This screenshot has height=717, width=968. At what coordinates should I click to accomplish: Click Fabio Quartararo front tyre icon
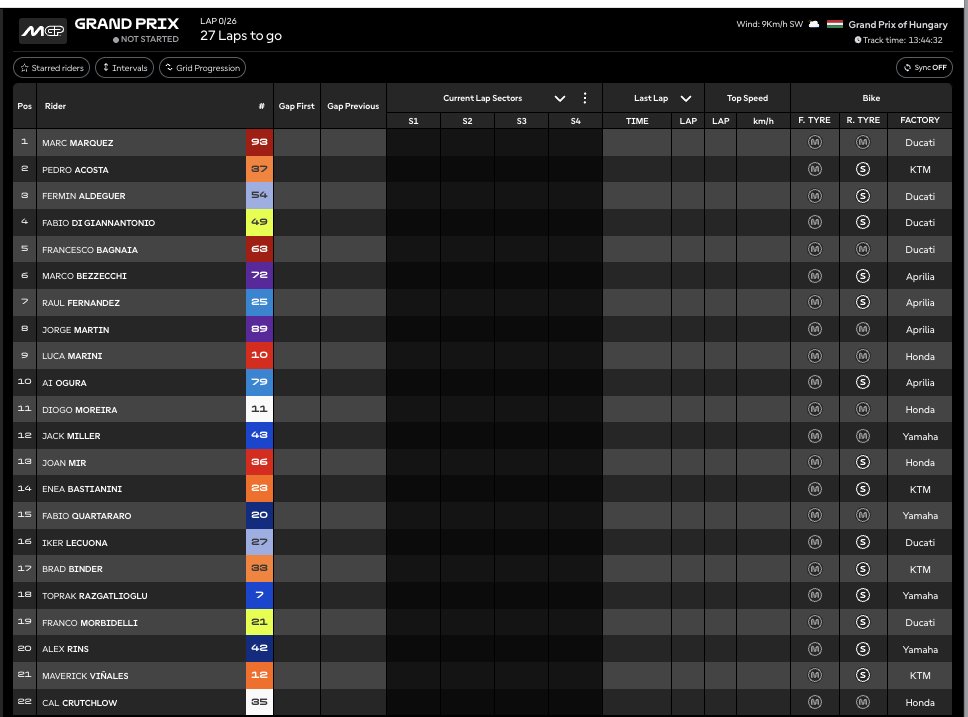(815, 516)
